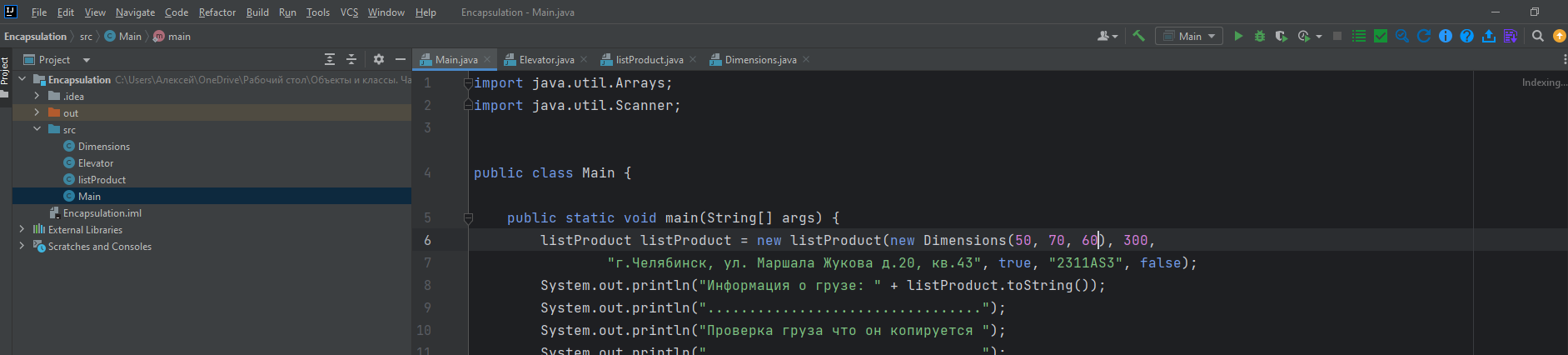This screenshot has height=355, width=1568.
Task: Click the orange update arrow icon
Action: point(1560,36)
